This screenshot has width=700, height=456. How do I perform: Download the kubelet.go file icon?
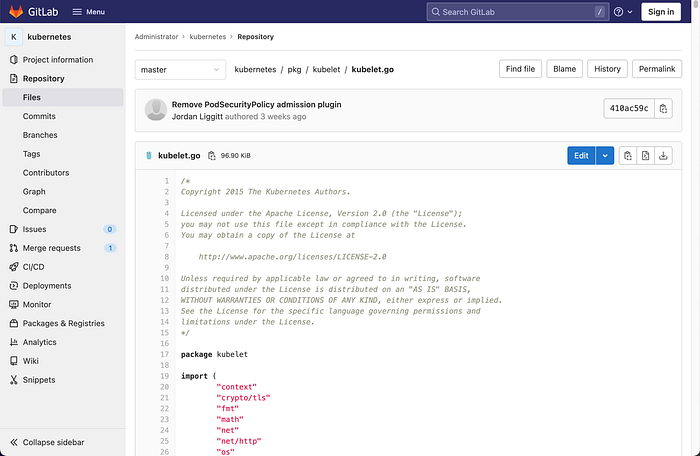click(x=663, y=155)
